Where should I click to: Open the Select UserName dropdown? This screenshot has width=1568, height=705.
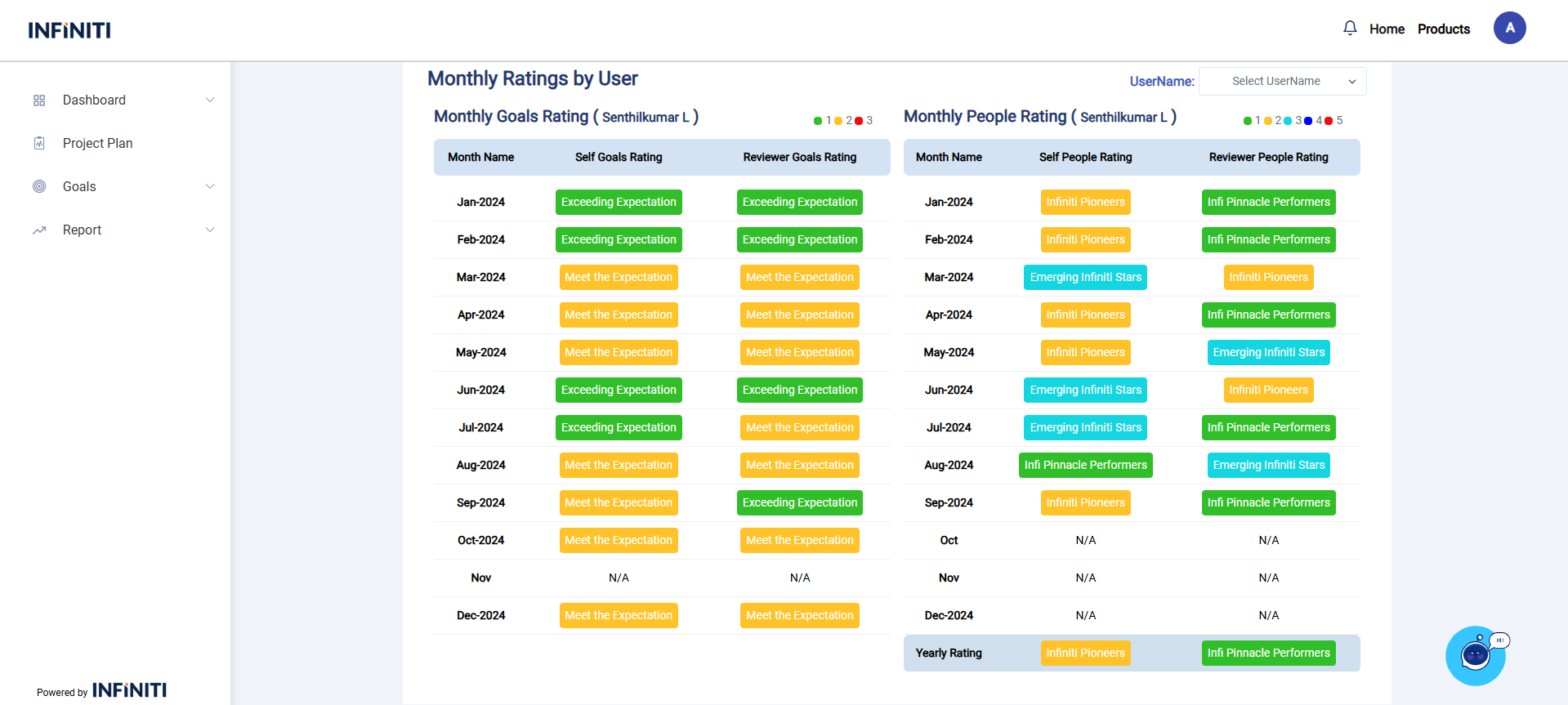tap(1282, 82)
